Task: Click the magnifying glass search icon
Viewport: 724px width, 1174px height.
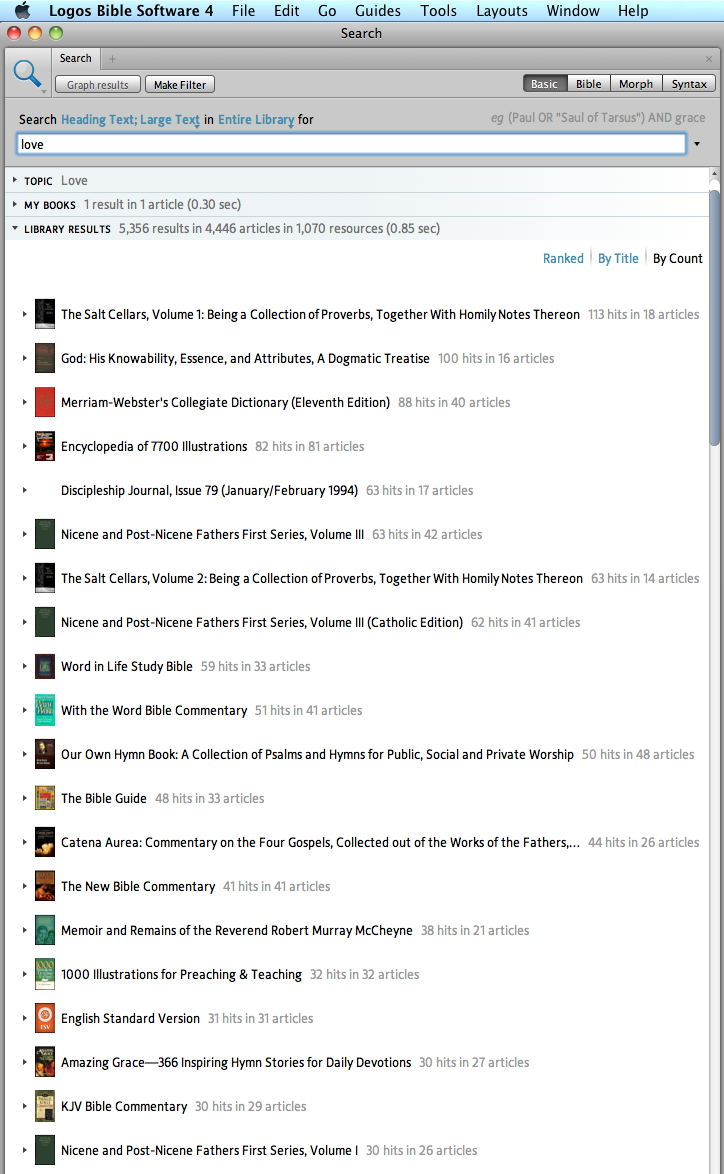Action: click(x=27, y=73)
